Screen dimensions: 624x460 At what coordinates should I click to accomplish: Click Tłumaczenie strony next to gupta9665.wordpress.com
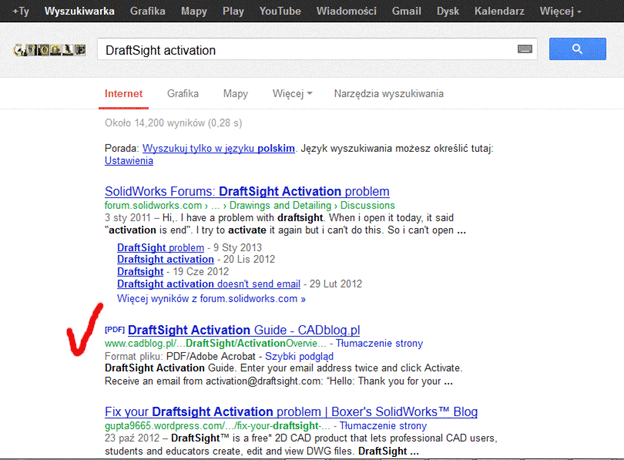[x=383, y=426]
